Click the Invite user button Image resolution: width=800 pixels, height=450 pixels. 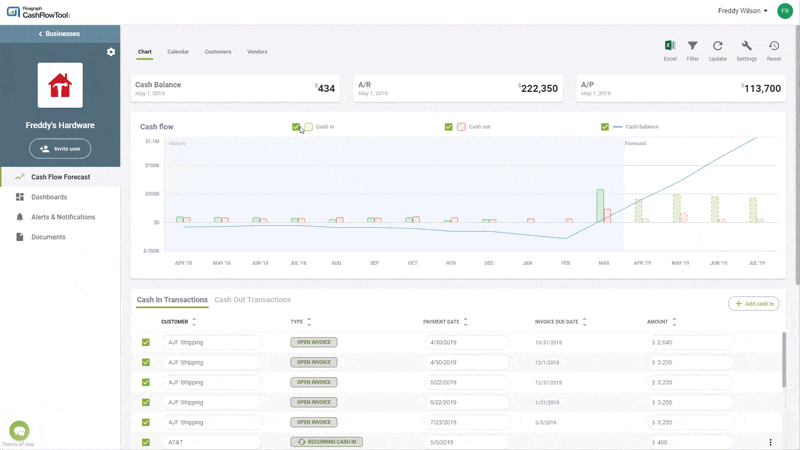(x=60, y=149)
